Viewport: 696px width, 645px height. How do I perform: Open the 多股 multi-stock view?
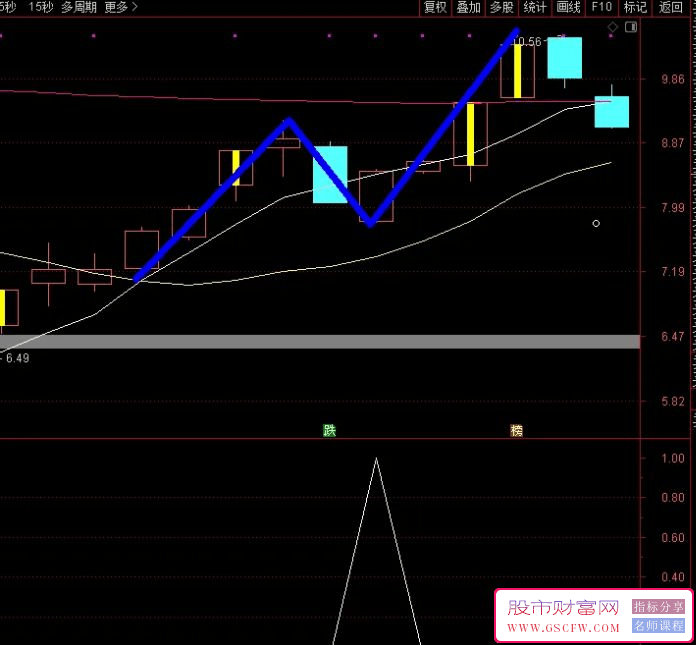click(x=502, y=8)
